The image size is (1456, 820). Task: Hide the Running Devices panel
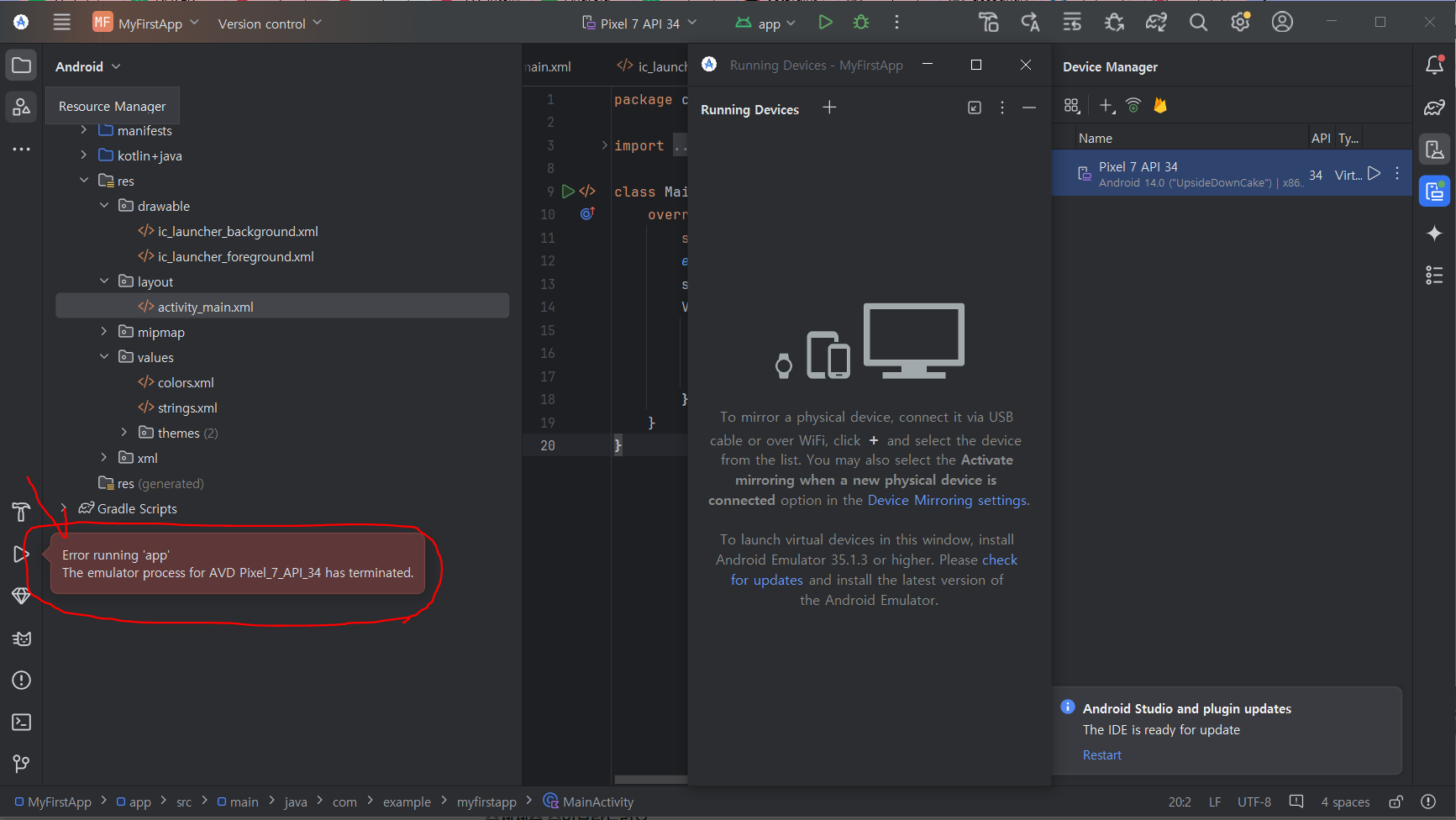coord(1029,108)
